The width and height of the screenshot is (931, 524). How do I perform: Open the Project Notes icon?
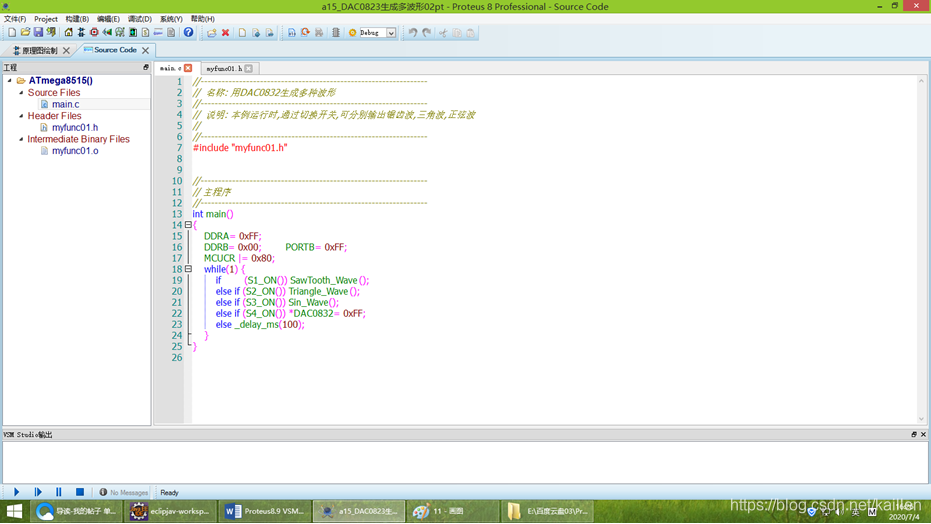tap(171, 33)
